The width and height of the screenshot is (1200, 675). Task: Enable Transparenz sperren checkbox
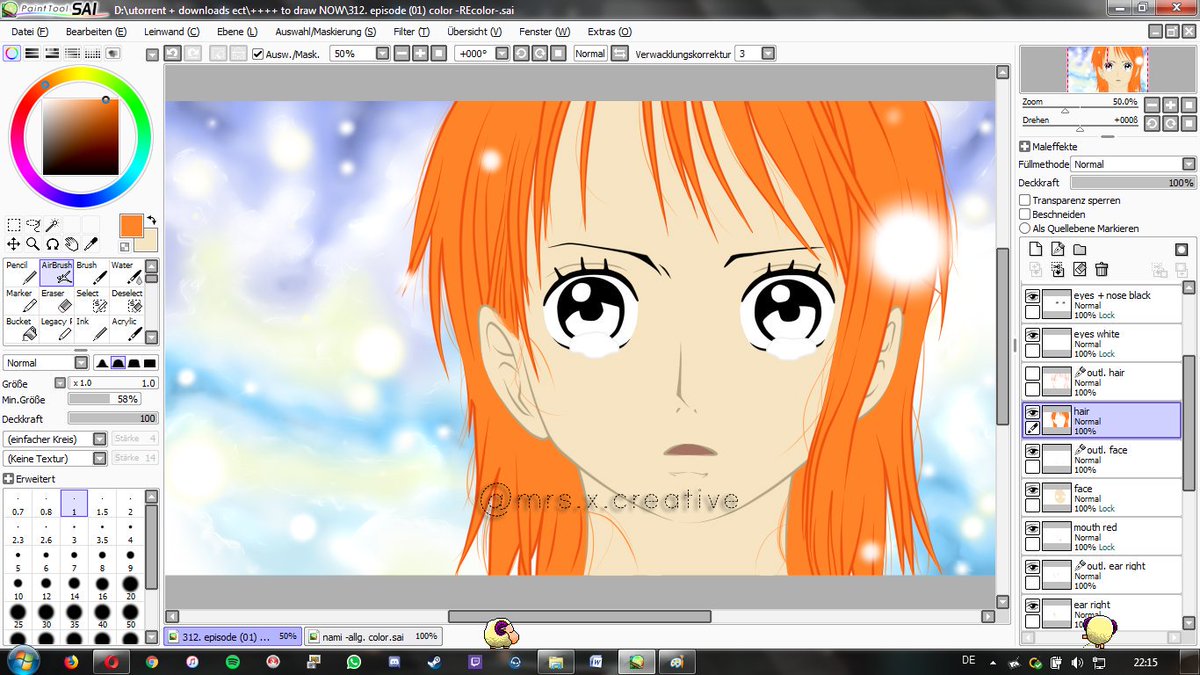tap(1025, 201)
